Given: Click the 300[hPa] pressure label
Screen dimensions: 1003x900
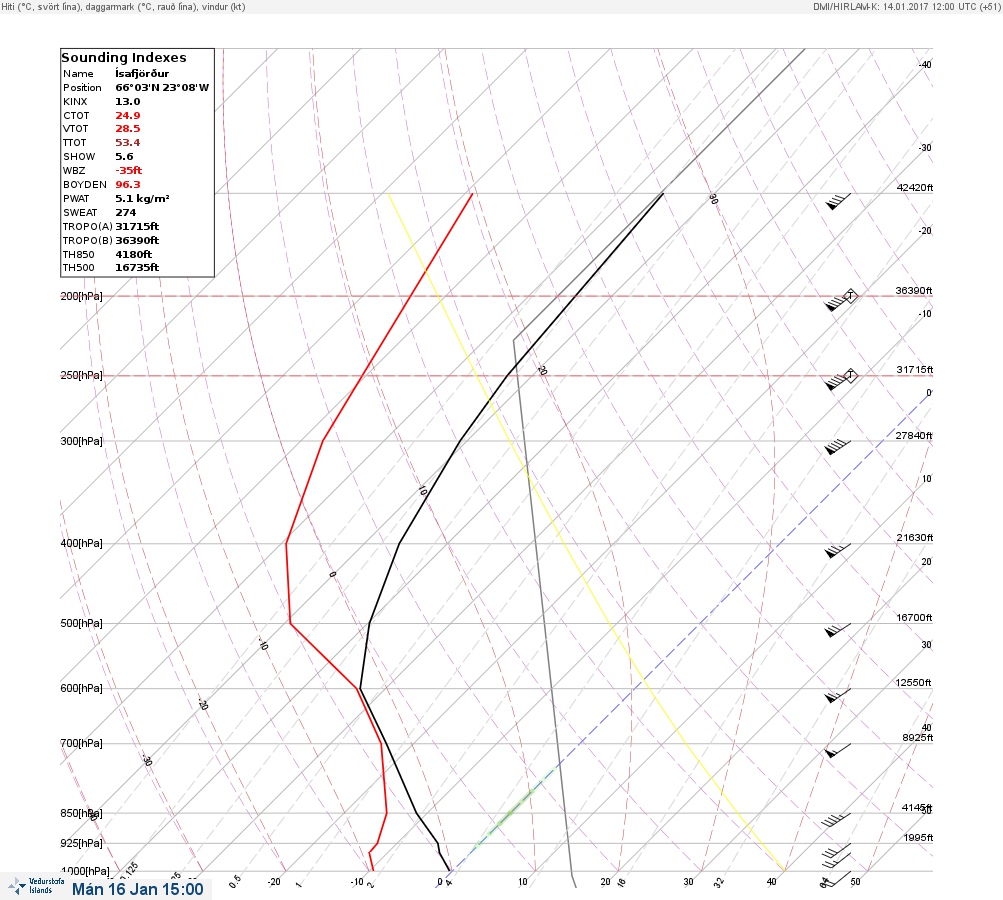Looking at the screenshot, I should pos(81,441).
